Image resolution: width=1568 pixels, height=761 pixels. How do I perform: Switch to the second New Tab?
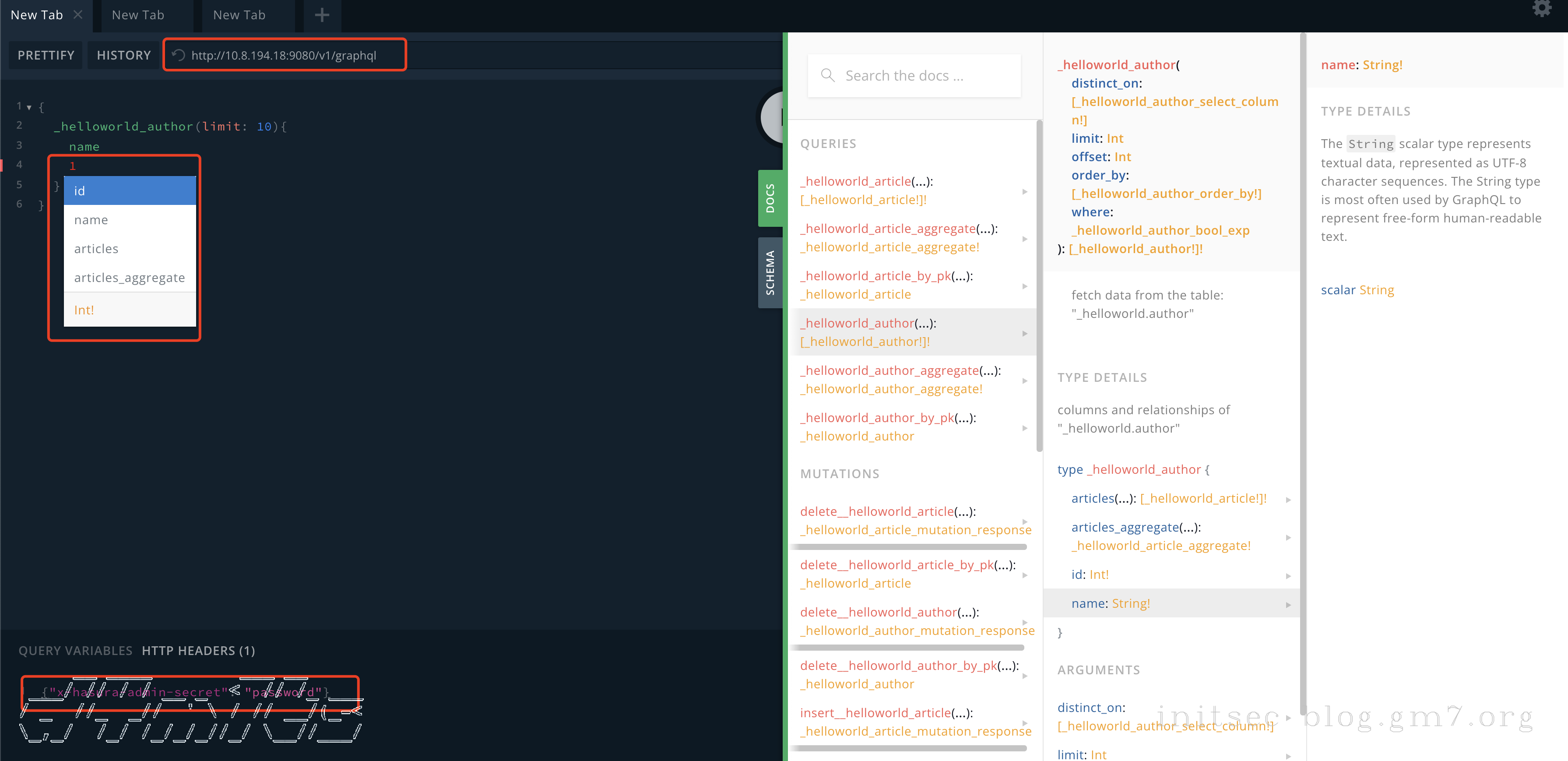click(138, 15)
